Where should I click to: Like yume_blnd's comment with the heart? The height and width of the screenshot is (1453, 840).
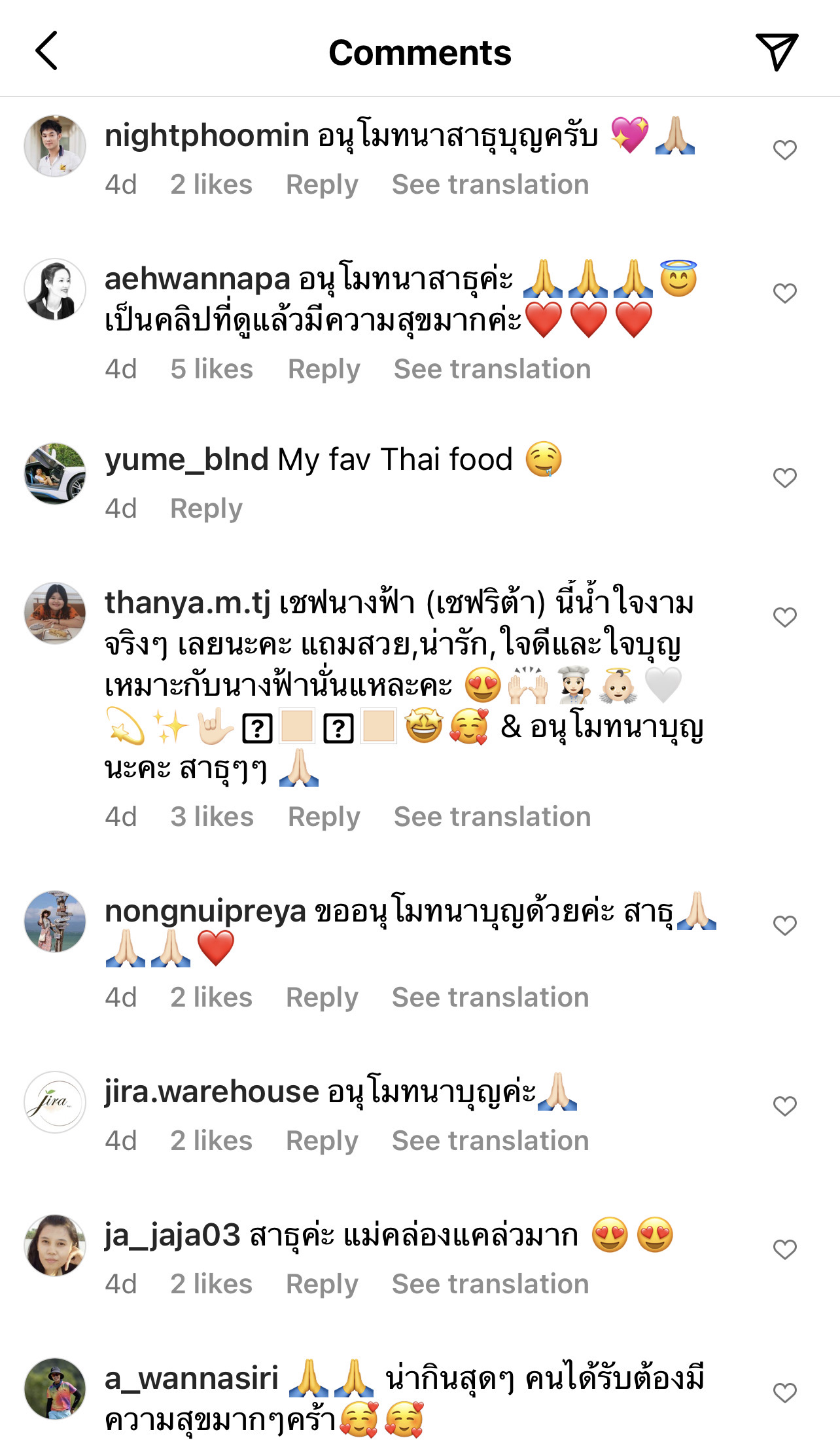784,478
